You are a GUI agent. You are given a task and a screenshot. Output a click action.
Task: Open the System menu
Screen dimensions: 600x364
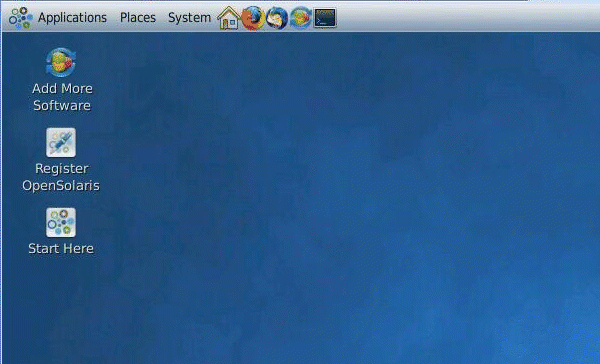pyautogui.click(x=189, y=18)
